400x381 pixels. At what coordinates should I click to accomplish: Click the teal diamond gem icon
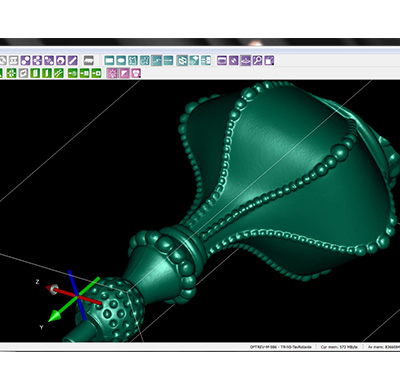point(194,60)
